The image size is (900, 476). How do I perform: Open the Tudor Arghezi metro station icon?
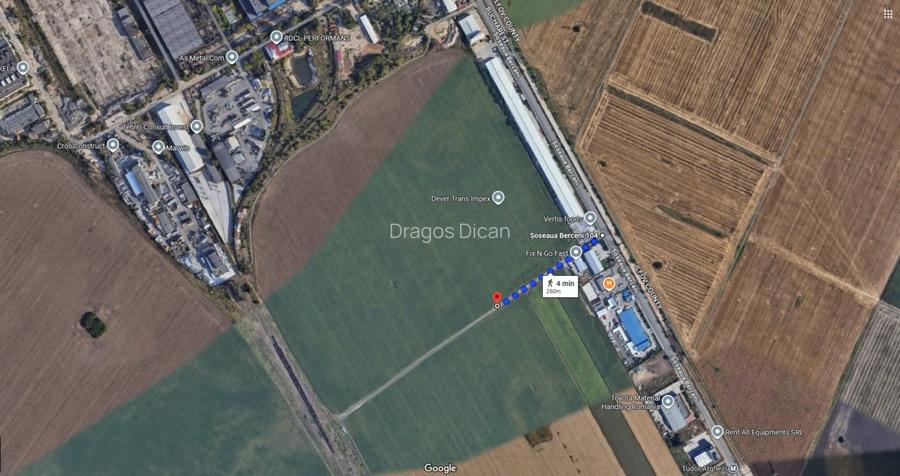pos(732,469)
